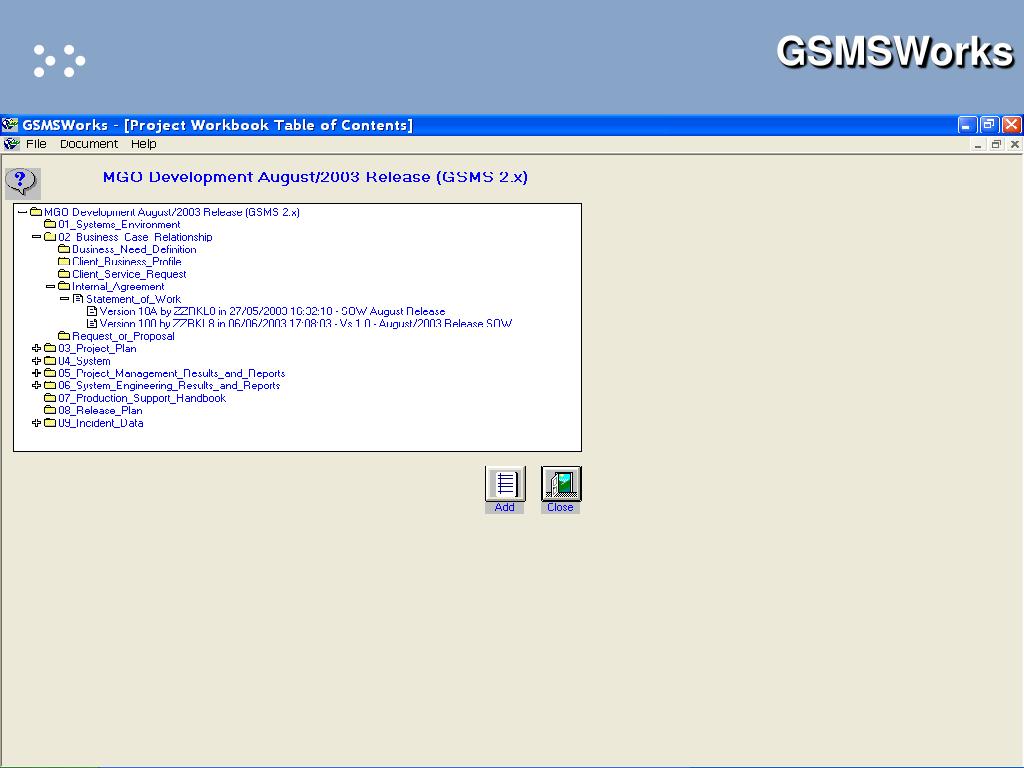Select the "02_Business_Case_Relationship" tree label
Screen dimensions: 1024x768
[135, 236]
